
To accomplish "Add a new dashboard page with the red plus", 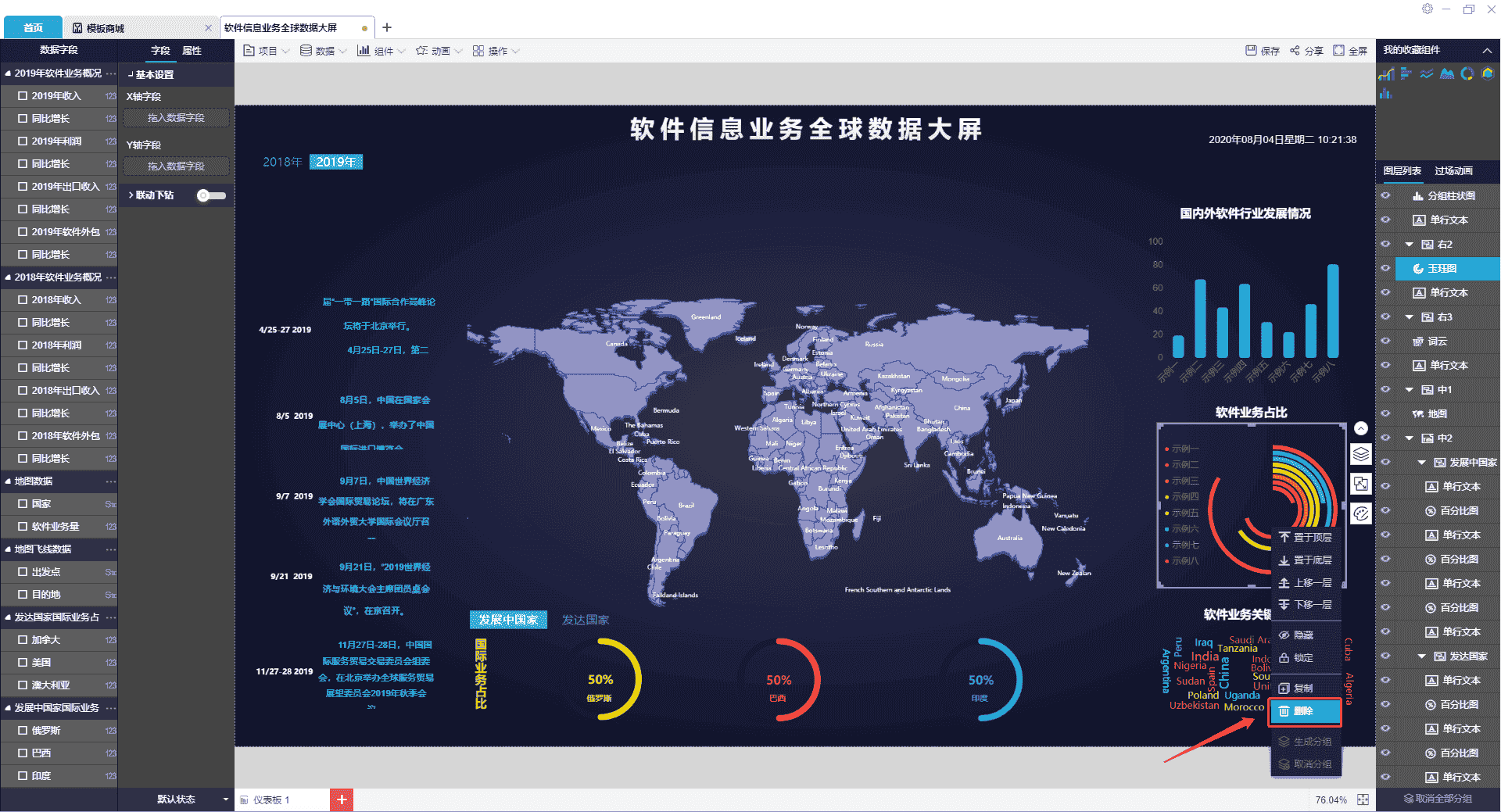I will (342, 799).
